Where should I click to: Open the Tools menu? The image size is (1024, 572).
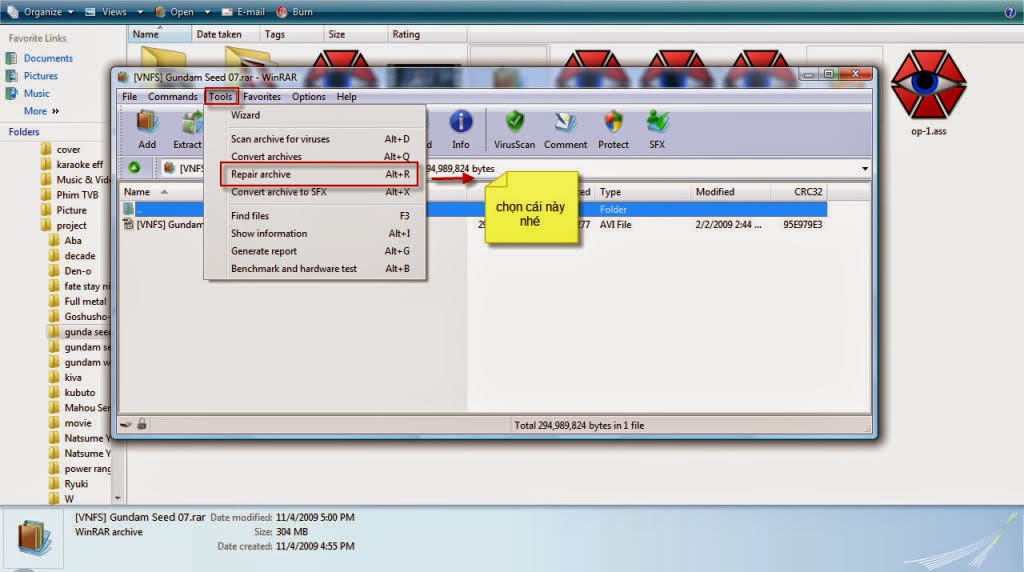tap(221, 97)
